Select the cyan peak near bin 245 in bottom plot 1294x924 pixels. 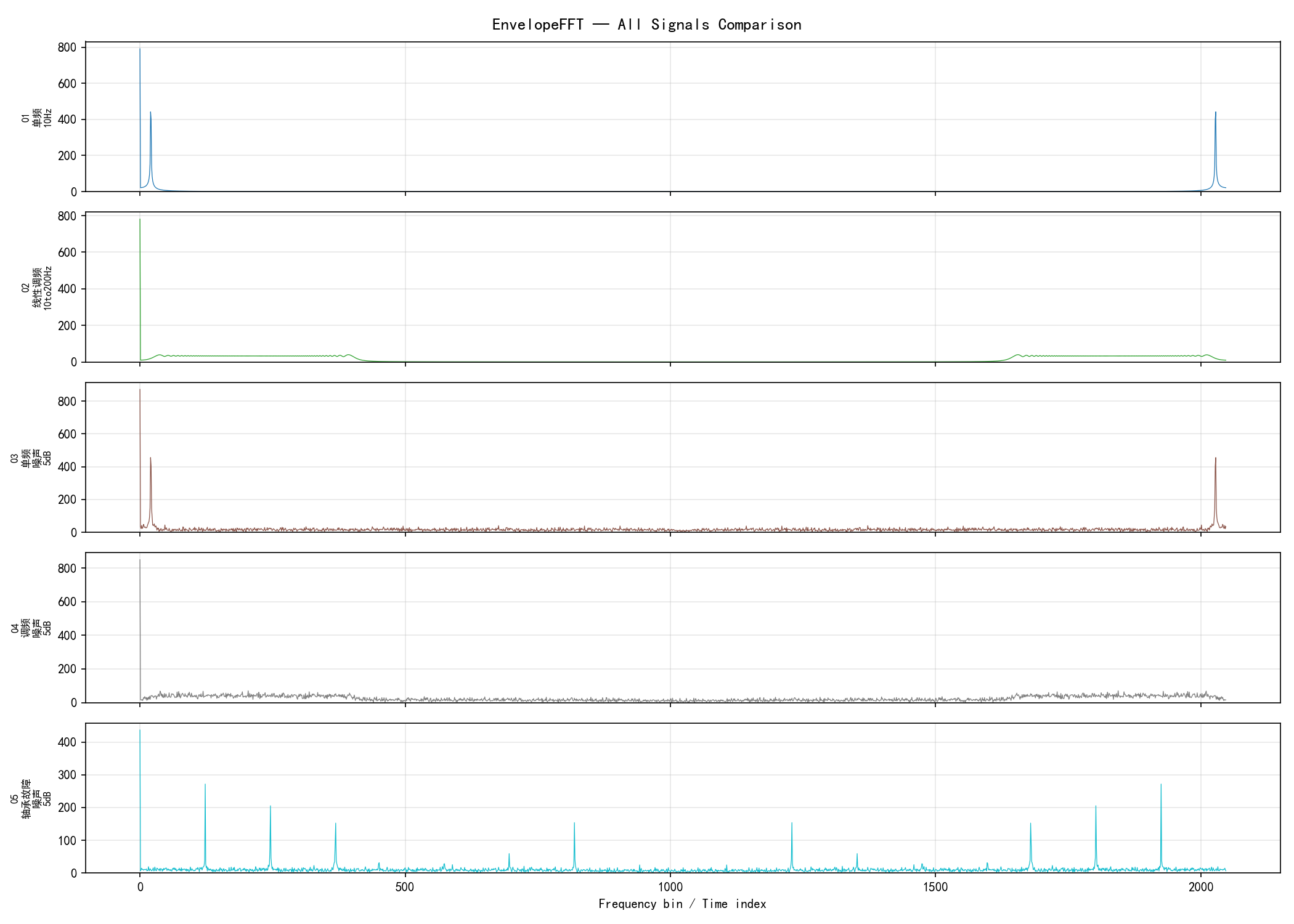270,837
